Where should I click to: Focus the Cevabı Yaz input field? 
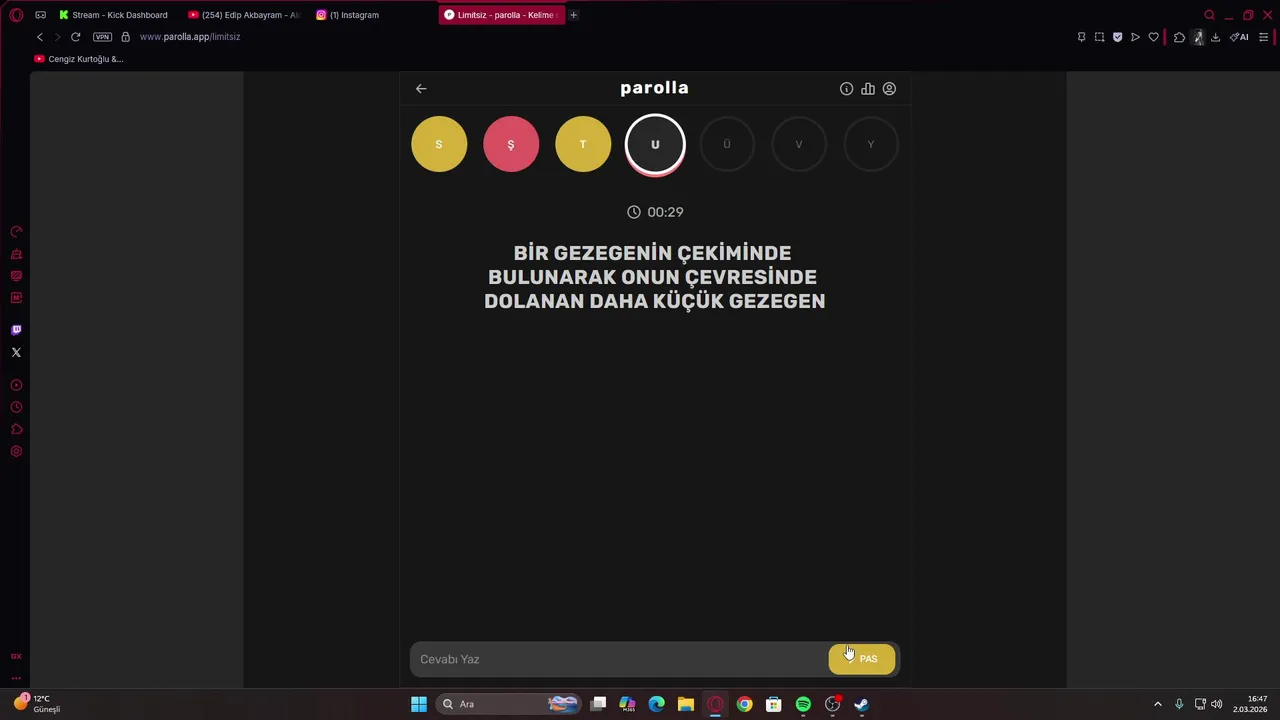coord(618,659)
